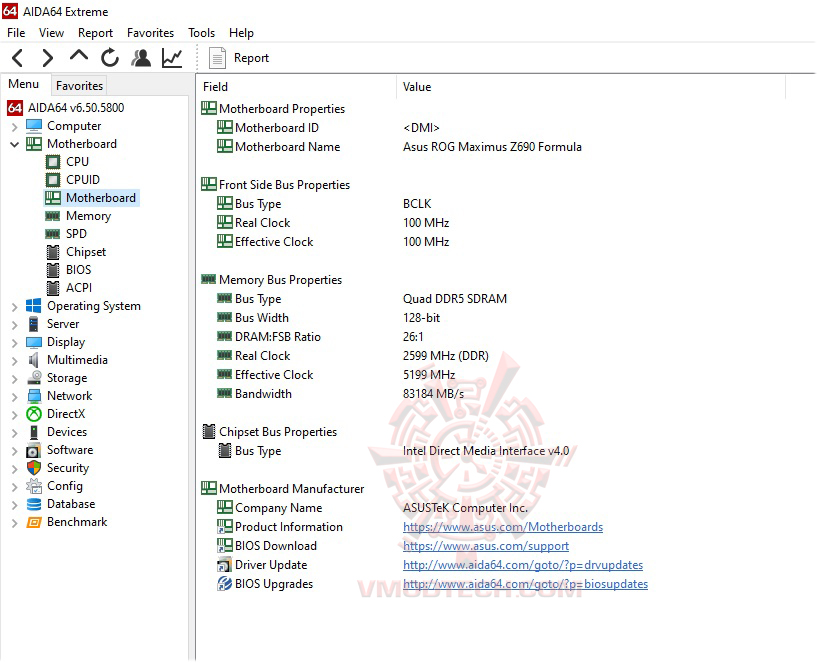The height and width of the screenshot is (663, 818).
Task: Collapse the Motherboard tree node
Action: [x=15, y=144]
